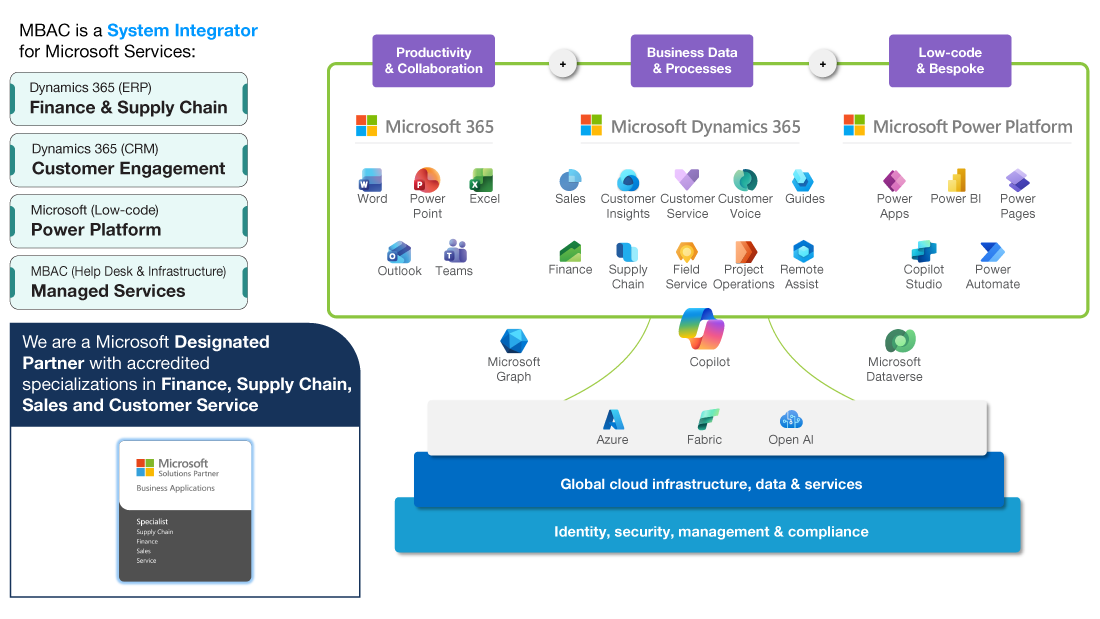Open the Power BI icon
The image size is (1100, 619).
pyautogui.click(x=957, y=180)
